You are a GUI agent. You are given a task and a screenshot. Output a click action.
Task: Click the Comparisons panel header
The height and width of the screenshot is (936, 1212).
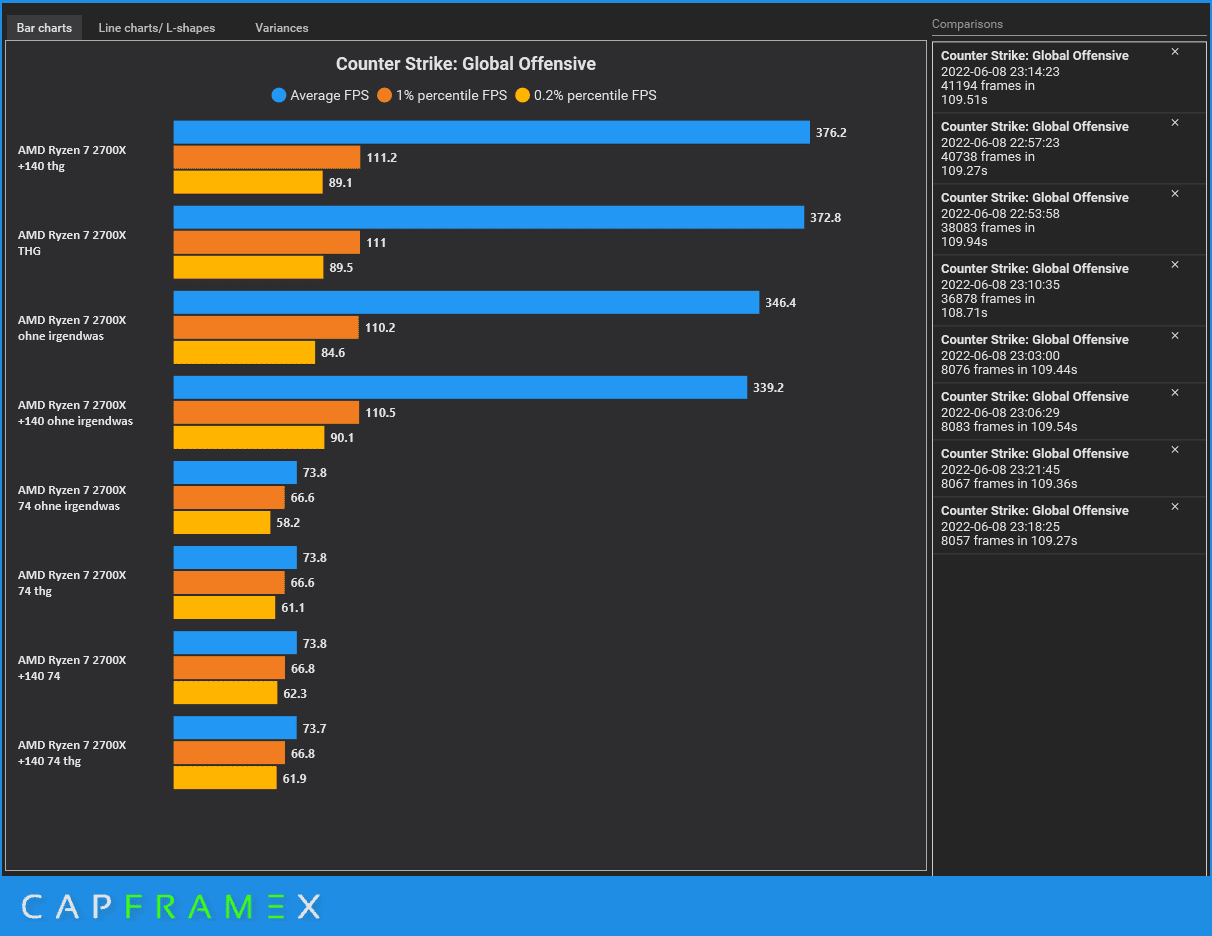pos(967,24)
